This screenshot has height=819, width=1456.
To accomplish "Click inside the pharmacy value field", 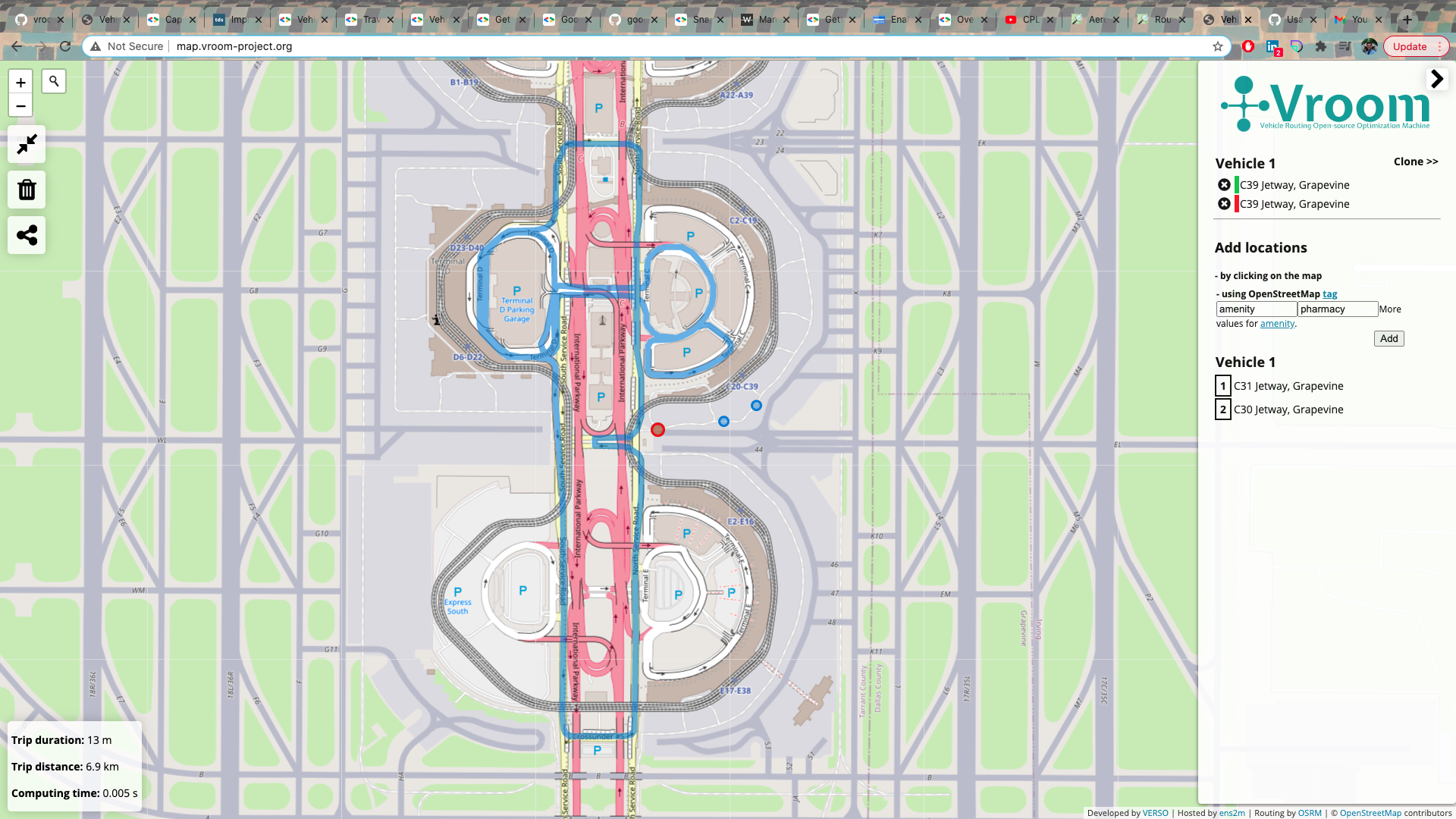I will pyautogui.click(x=1336, y=309).
